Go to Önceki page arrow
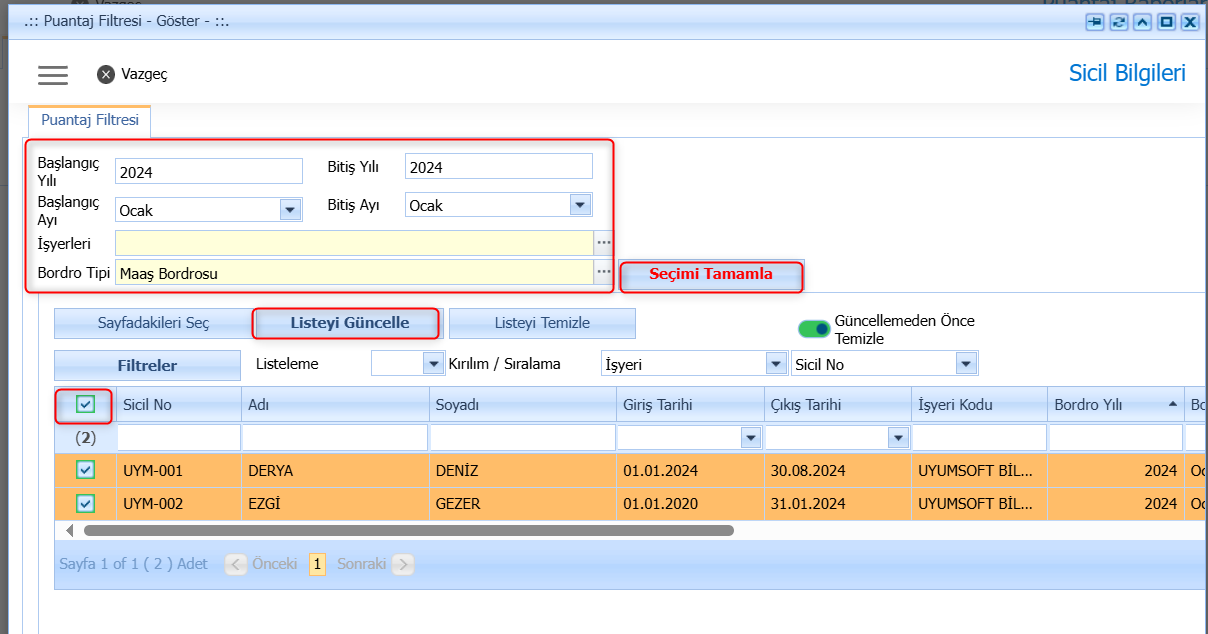Image resolution: width=1208 pixels, height=634 pixels. tap(236, 564)
